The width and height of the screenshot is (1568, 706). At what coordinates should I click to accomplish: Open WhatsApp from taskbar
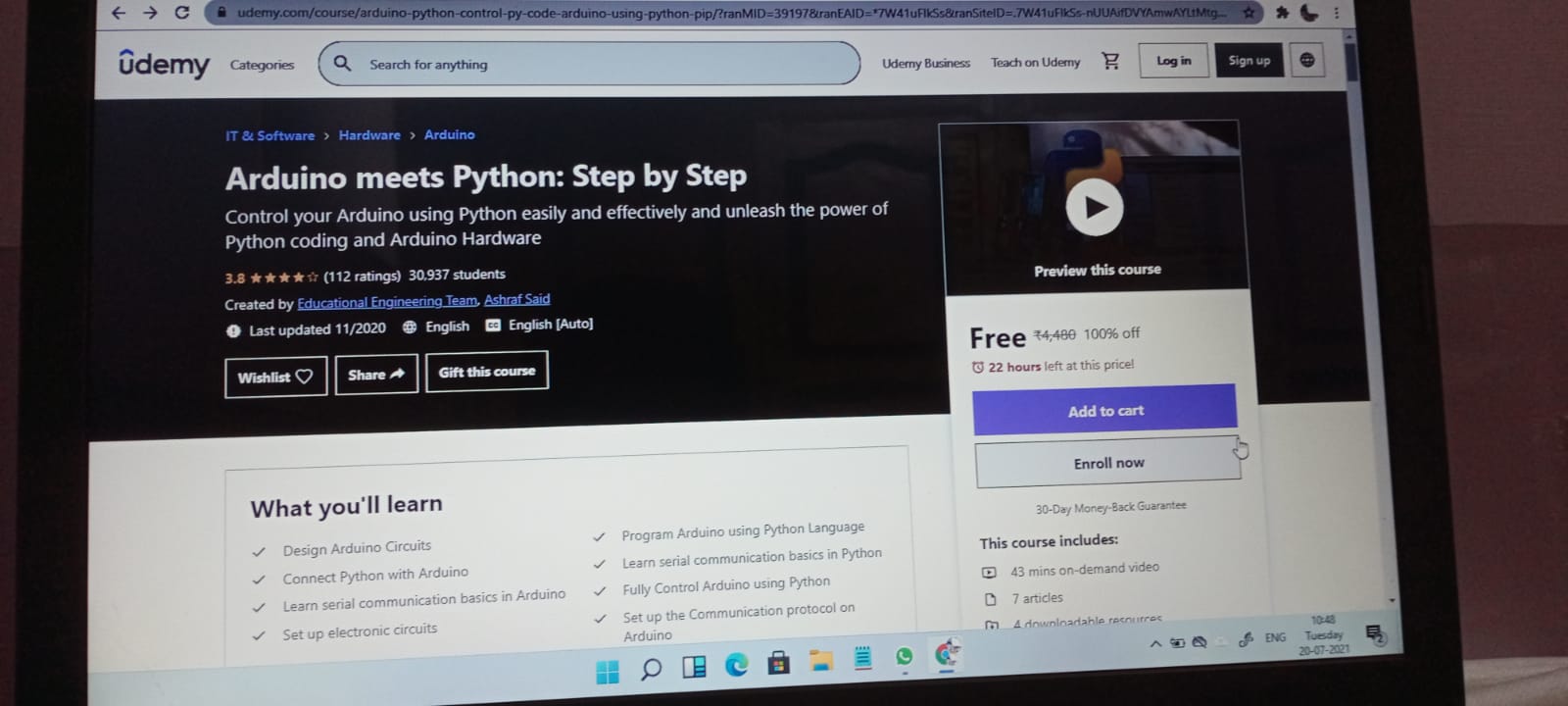pyautogui.click(x=904, y=656)
